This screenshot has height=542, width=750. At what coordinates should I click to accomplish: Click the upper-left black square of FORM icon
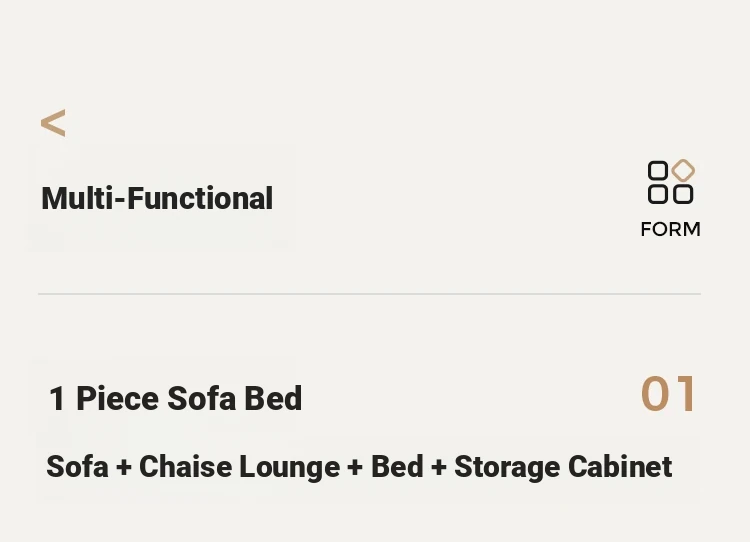tap(658, 170)
